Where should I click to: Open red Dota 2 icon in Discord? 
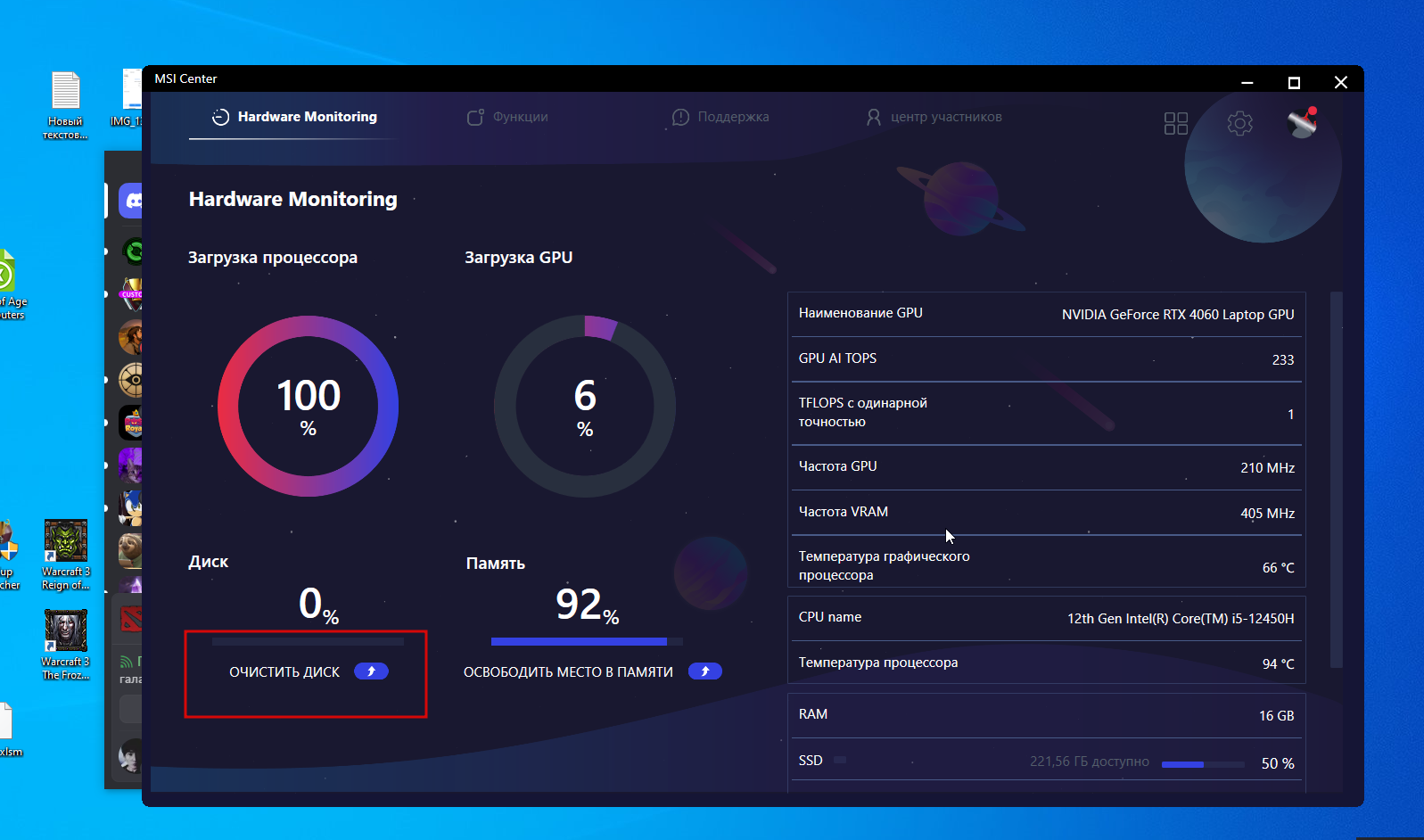[131, 618]
